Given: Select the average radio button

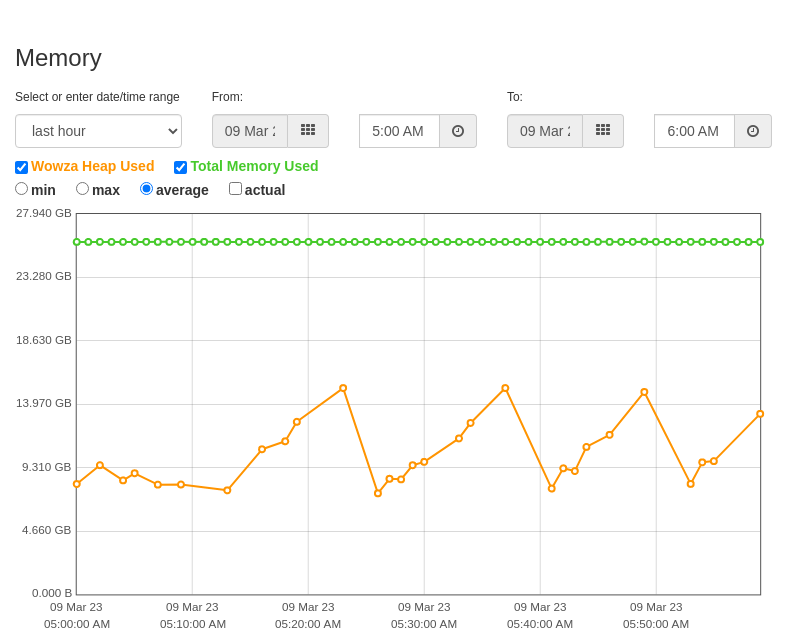Looking at the screenshot, I should [x=146, y=189].
